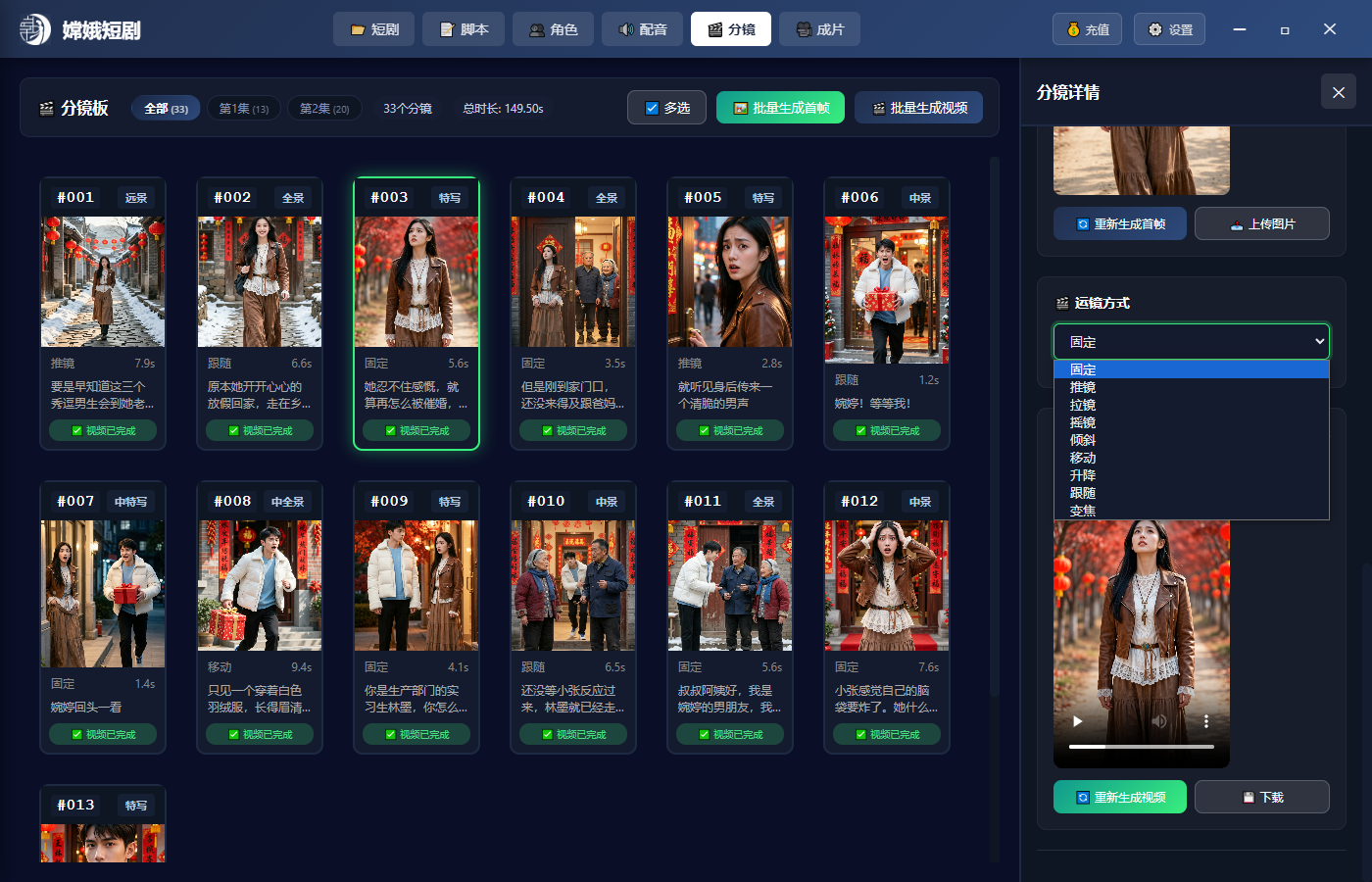Viewport: 1372px width, 882px height.
Task: Open 充值 recharge option
Action: [1087, 29]
